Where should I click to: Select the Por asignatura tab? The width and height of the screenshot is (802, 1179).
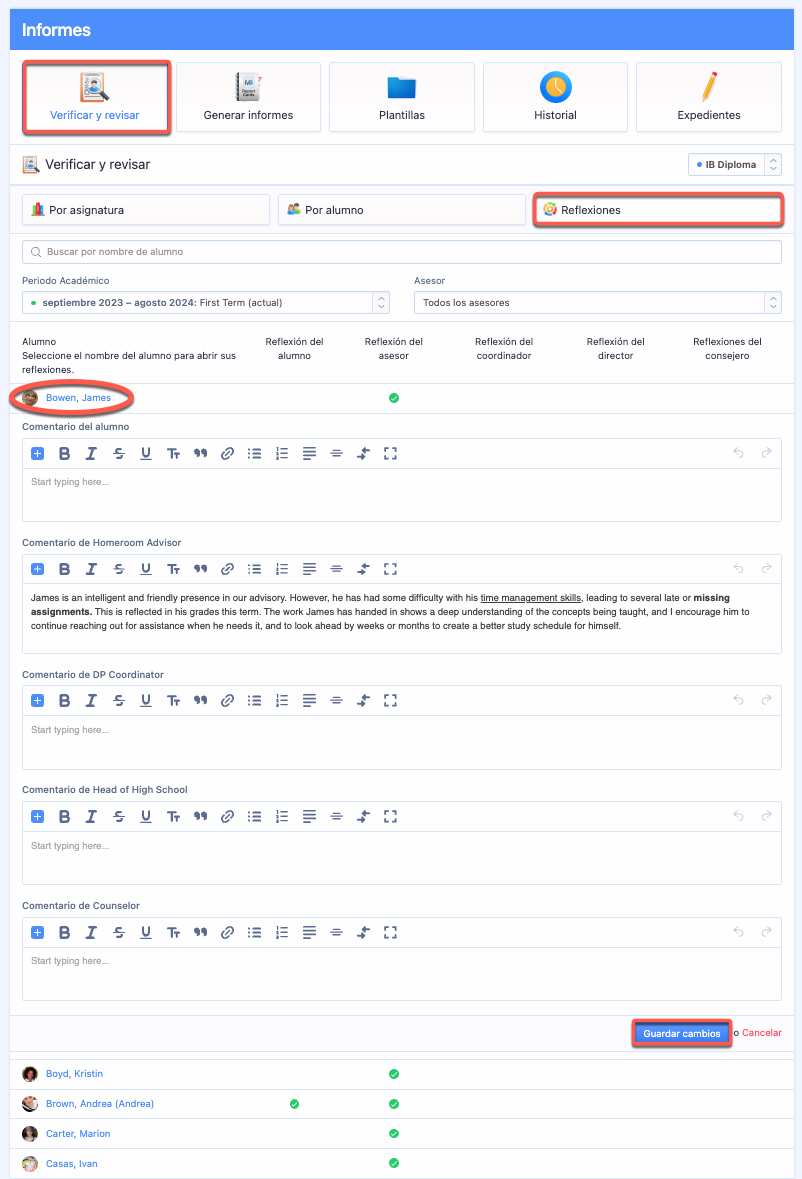click(146, 210)
